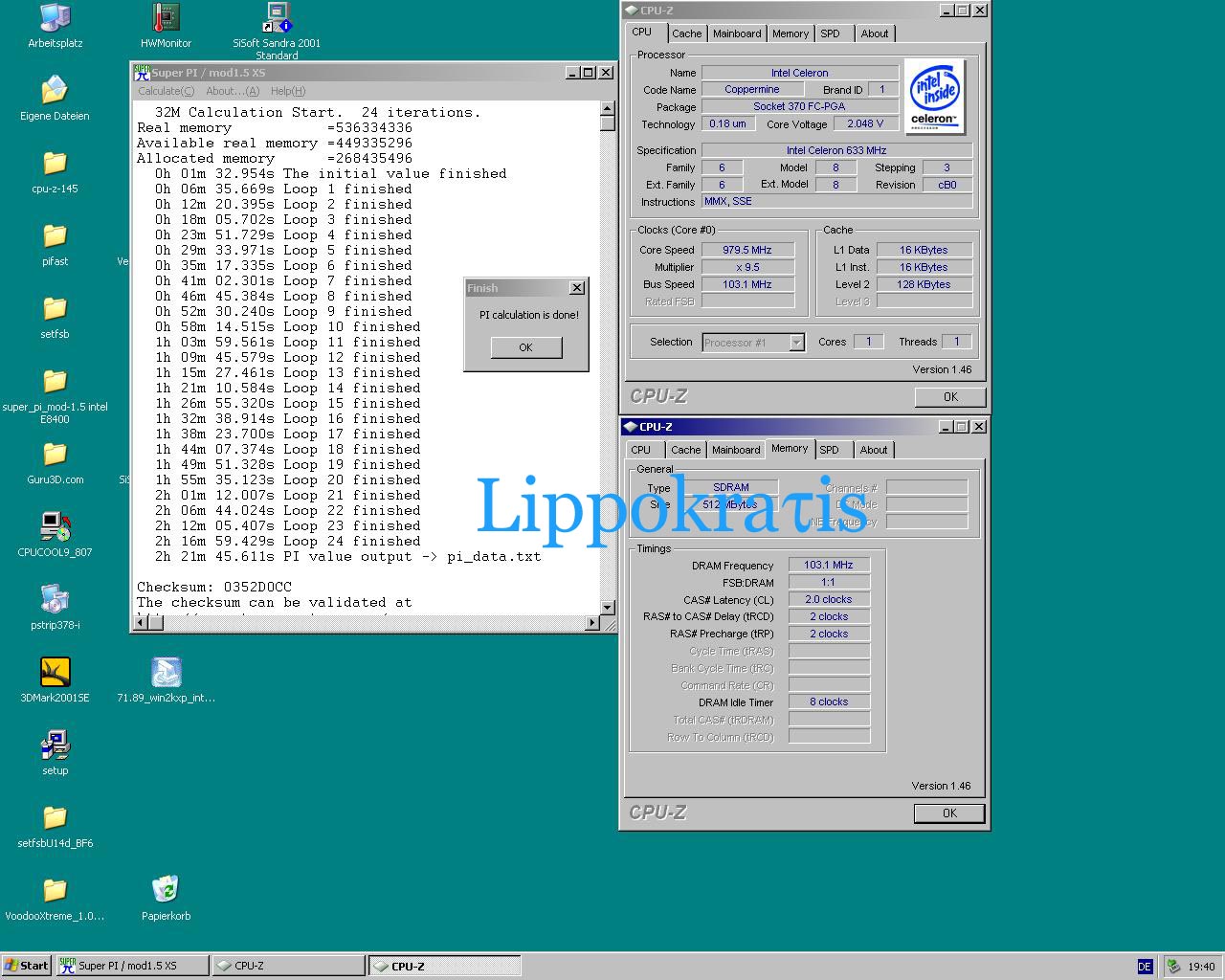Image resolution: width=1225 pixels, height=980 pixels.
Task: Click the system tray icon beside the clock
Action: click(1174, 967)
